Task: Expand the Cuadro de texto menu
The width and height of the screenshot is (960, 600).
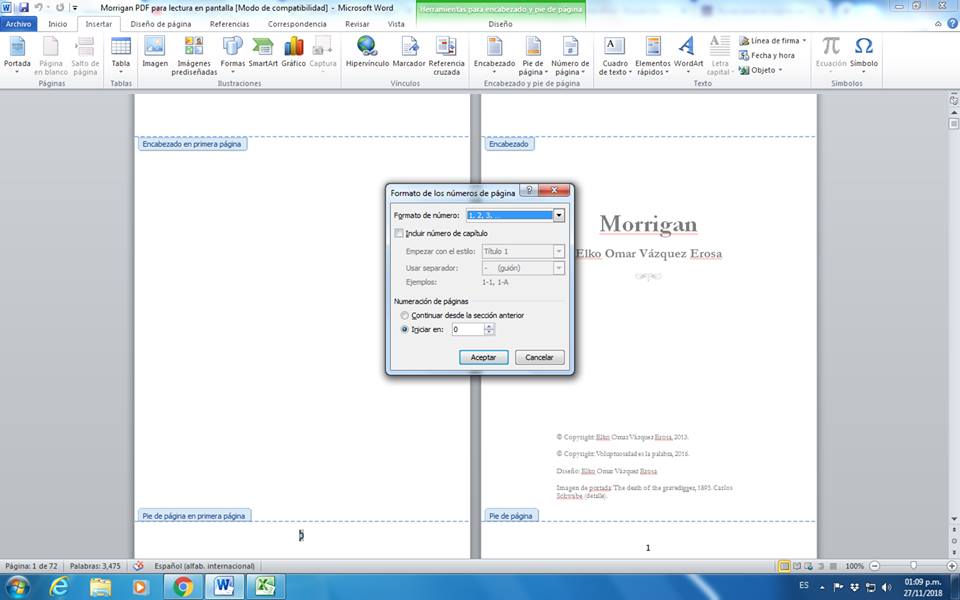Action: 615,56
